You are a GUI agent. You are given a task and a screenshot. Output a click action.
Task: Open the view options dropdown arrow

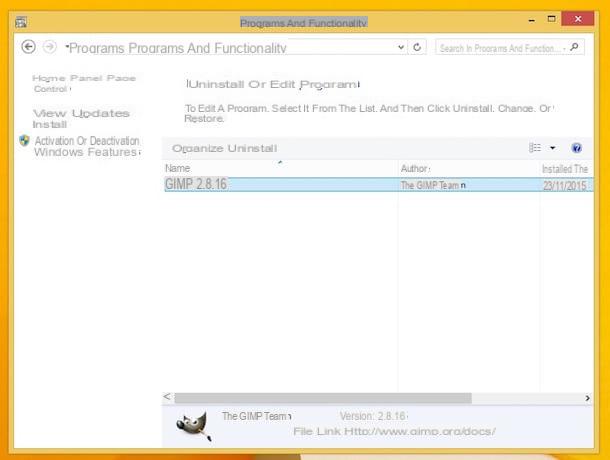pyautogui.click(x=552, y=148)
